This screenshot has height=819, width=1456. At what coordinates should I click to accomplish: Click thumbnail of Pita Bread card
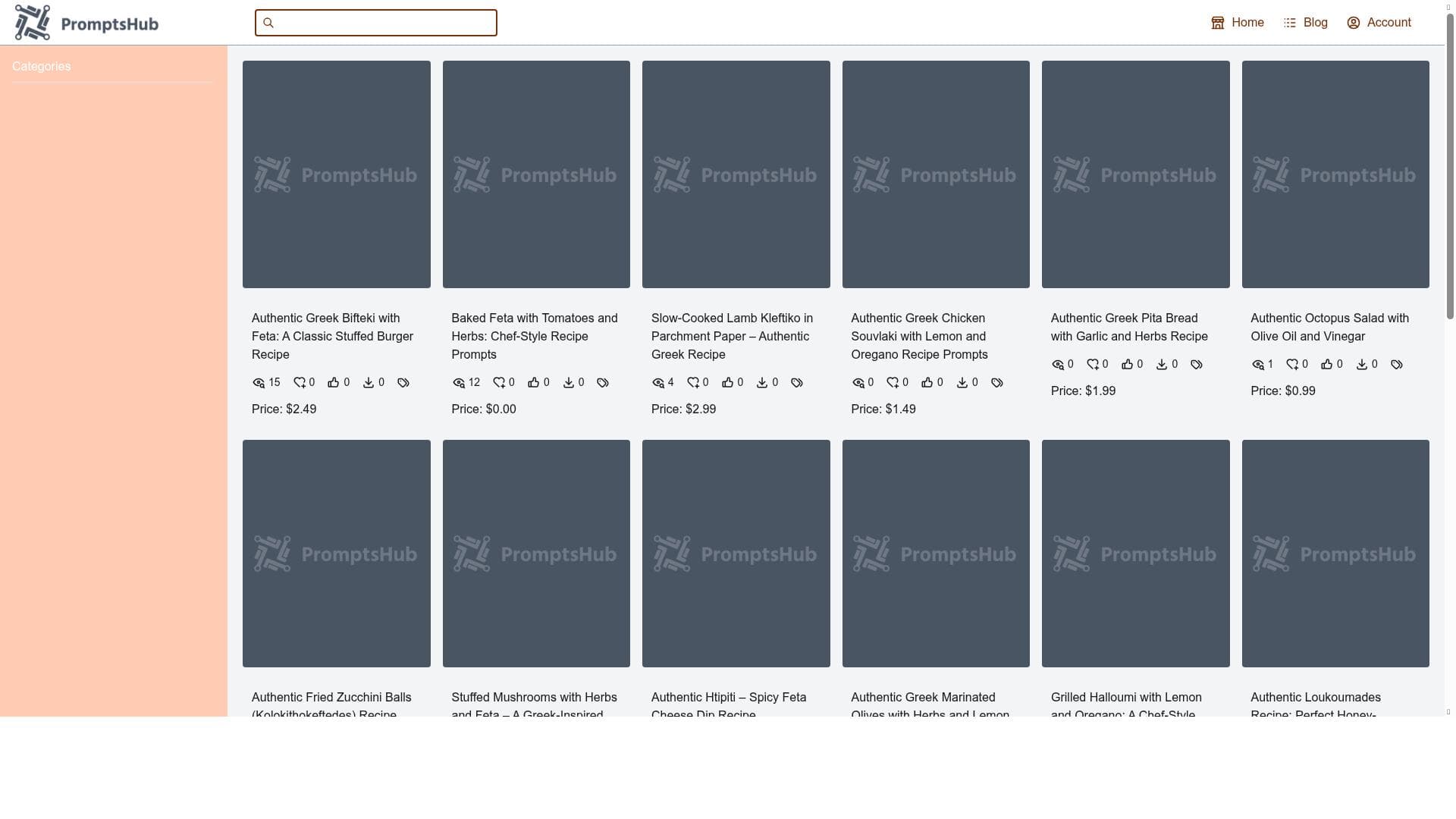pos(1136,174)
